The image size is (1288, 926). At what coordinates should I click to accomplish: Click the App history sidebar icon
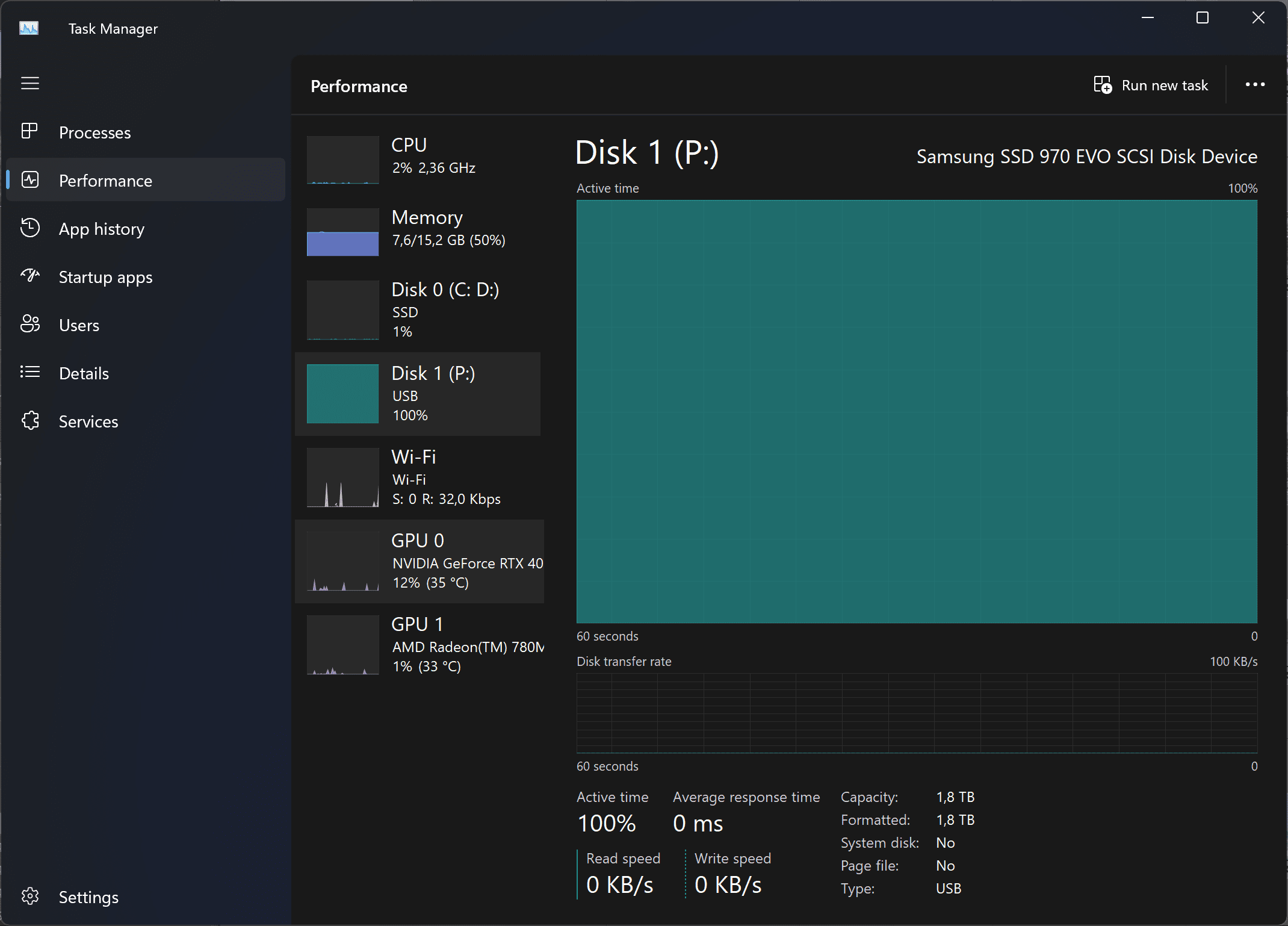coord(30,228)
